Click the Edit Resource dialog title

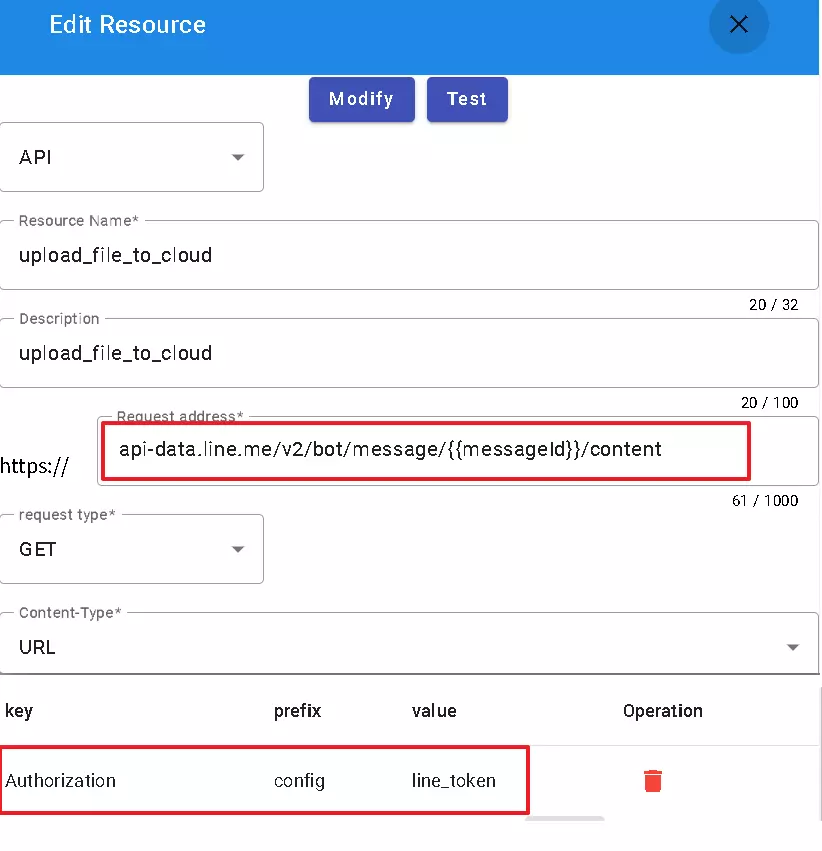127,25
